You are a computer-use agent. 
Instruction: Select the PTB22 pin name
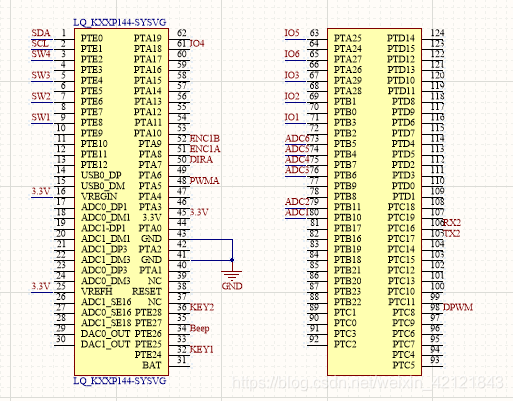point(348,302)
